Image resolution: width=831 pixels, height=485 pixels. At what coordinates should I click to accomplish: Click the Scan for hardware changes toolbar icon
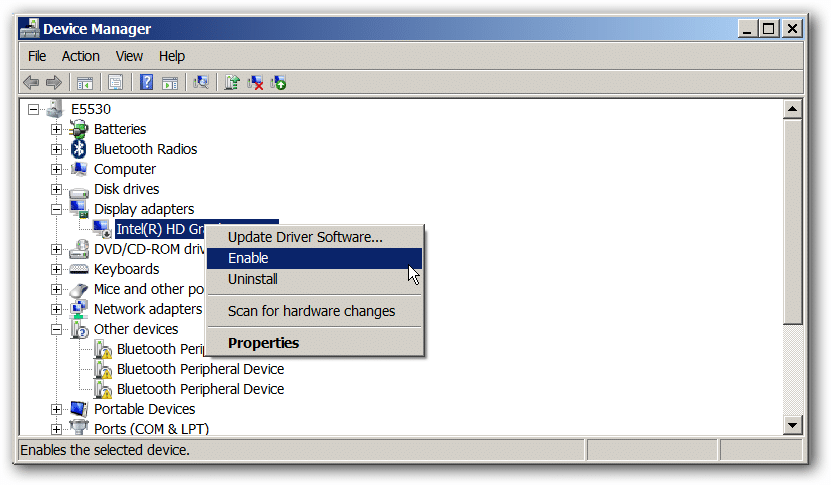point(201,82)
